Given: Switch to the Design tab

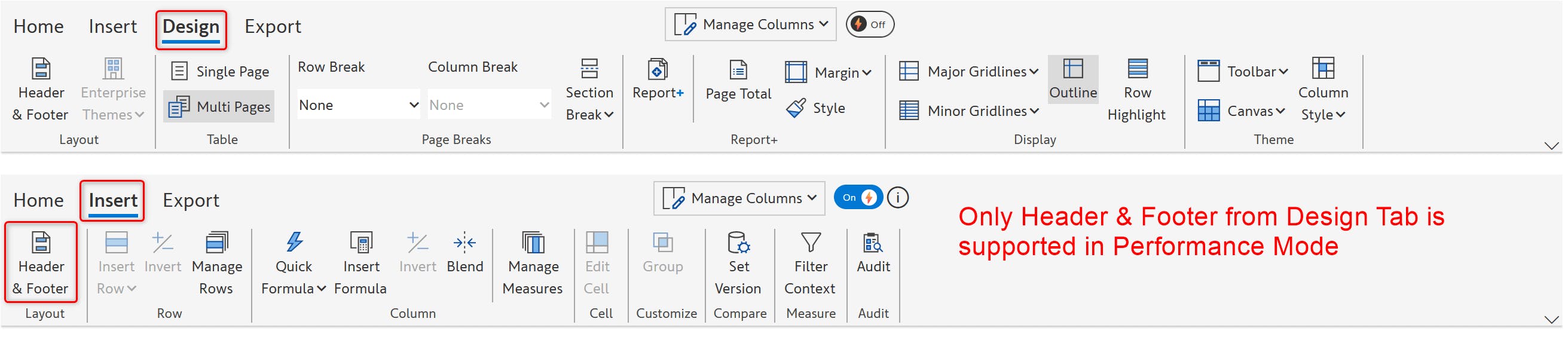Looking at the screenshot, I should pos(191,27).
